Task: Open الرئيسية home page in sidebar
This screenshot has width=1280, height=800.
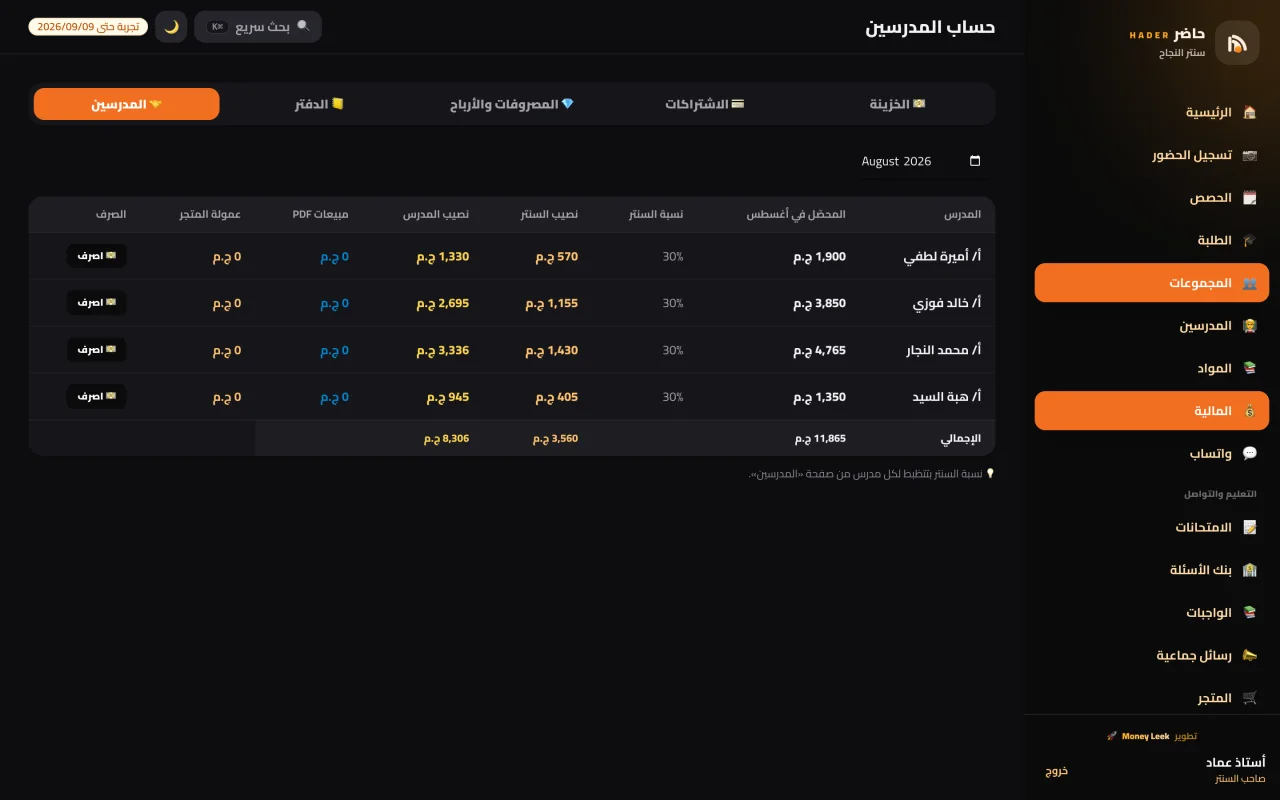Action: (1152, 112)
